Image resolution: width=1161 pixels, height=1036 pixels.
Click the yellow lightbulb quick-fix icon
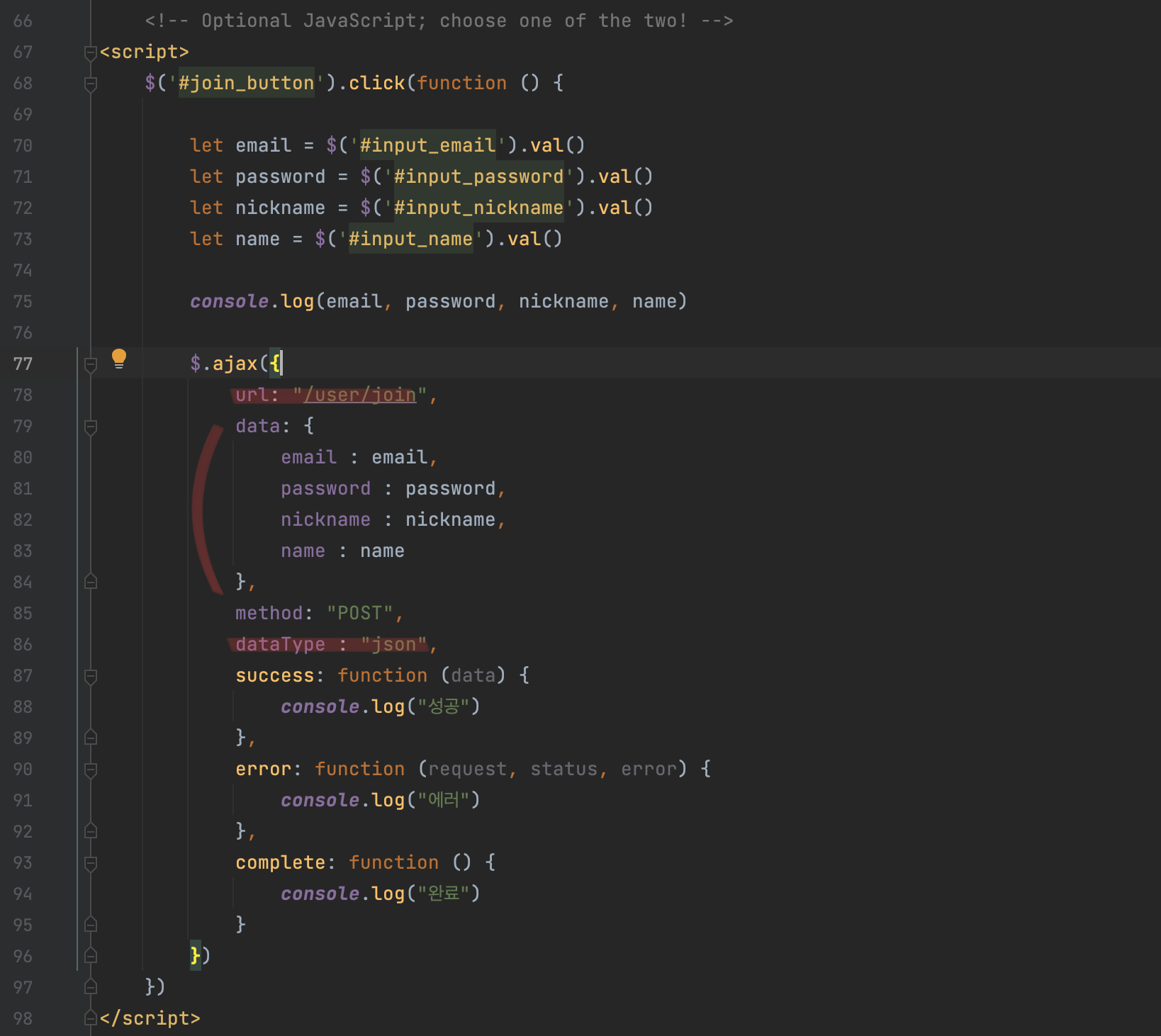pos(119,359)
